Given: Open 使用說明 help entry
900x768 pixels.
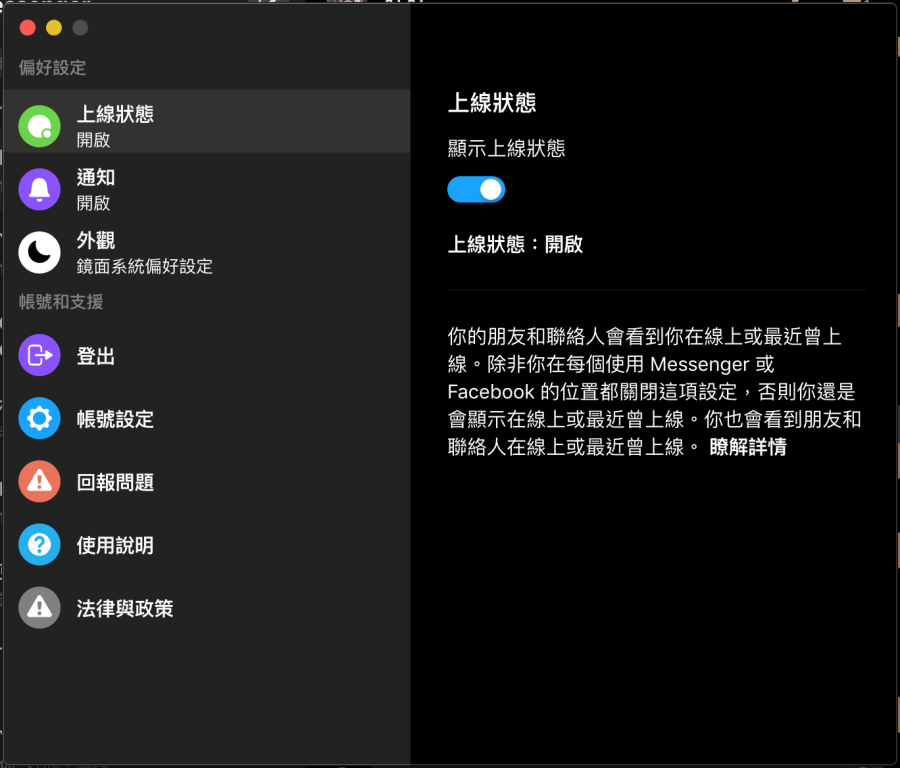Looking at the screenshot, I should (207, 545).
